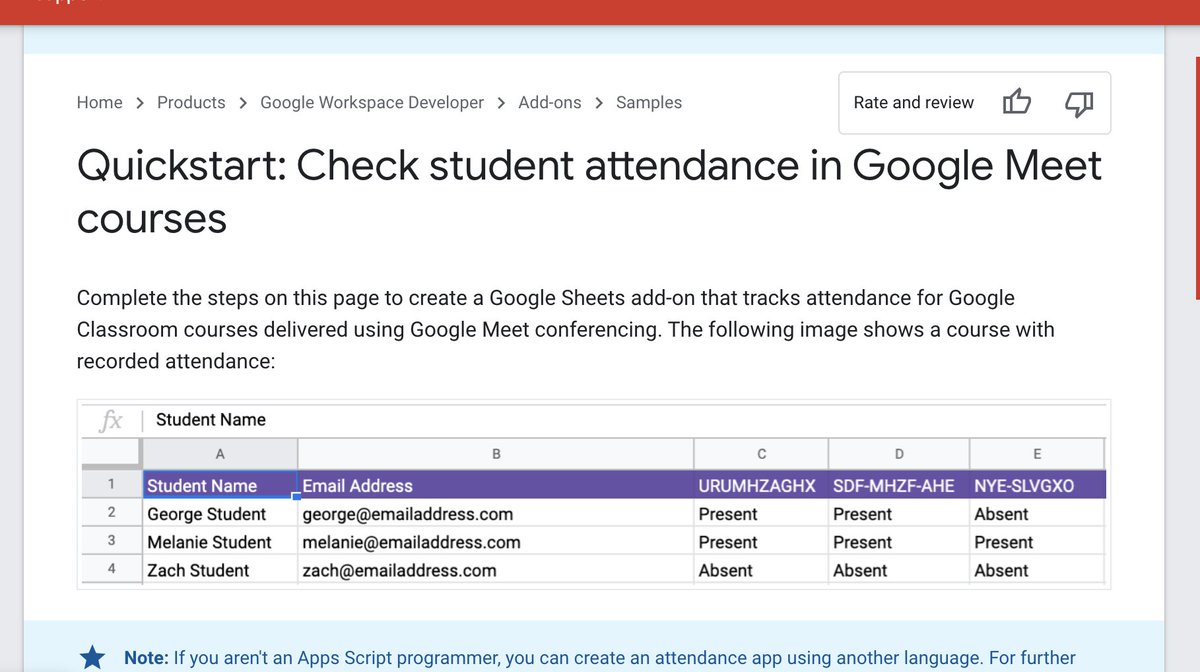
Task: Click column A header in sheet image
Action: pyautogui.click(x=220, y=454)
